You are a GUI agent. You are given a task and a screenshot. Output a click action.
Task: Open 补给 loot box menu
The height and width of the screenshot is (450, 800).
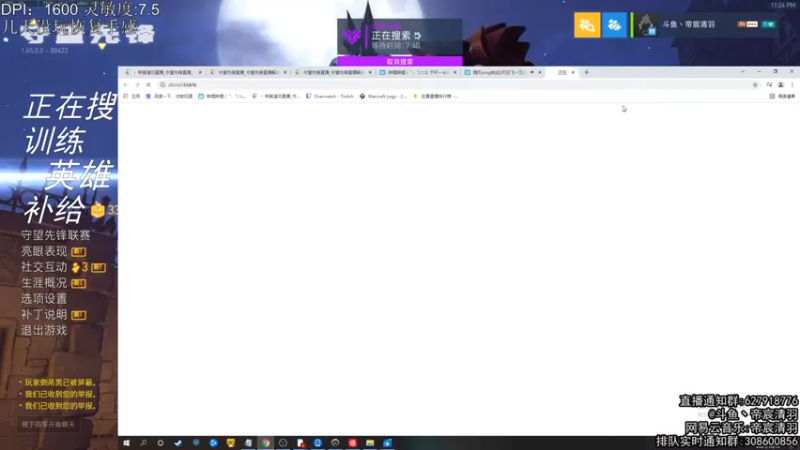(x=55, y=209)
